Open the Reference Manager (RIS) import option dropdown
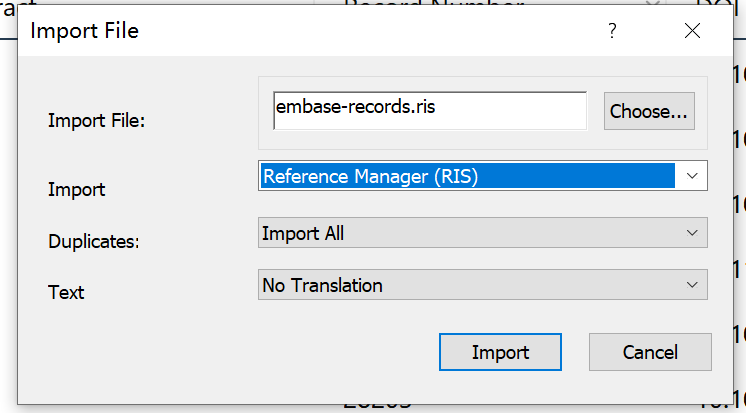746x413 pixels. 482,176
